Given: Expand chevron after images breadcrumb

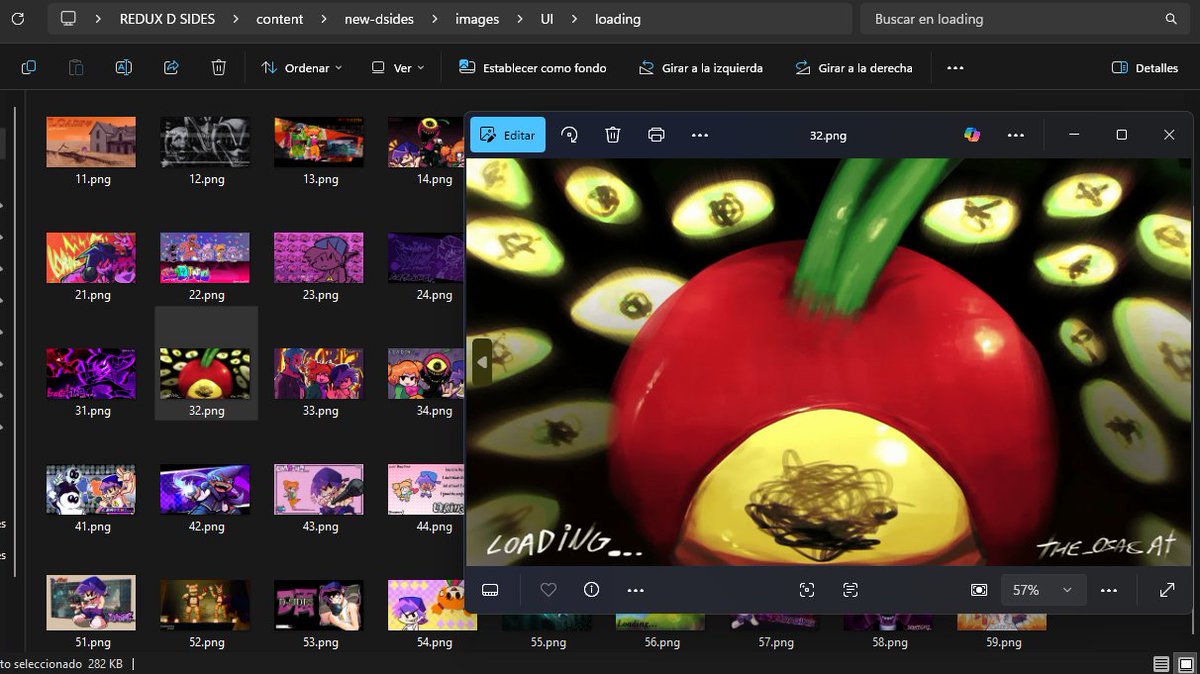Looking at the screenshot, I should tap(519, 19).
